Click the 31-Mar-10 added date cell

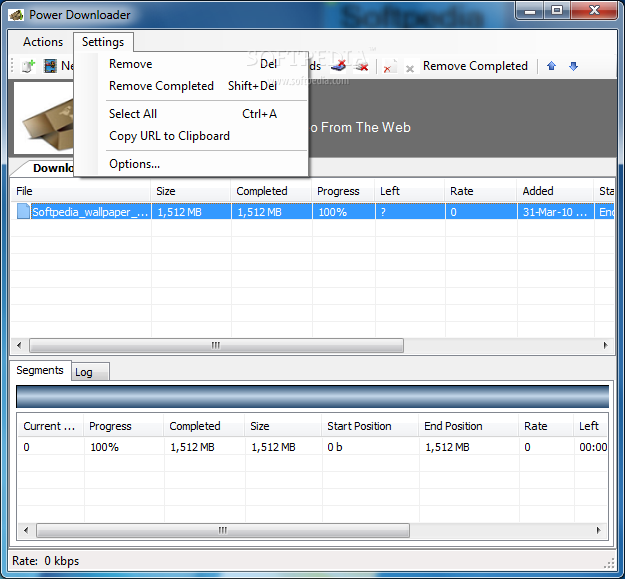tap(556, 212)
